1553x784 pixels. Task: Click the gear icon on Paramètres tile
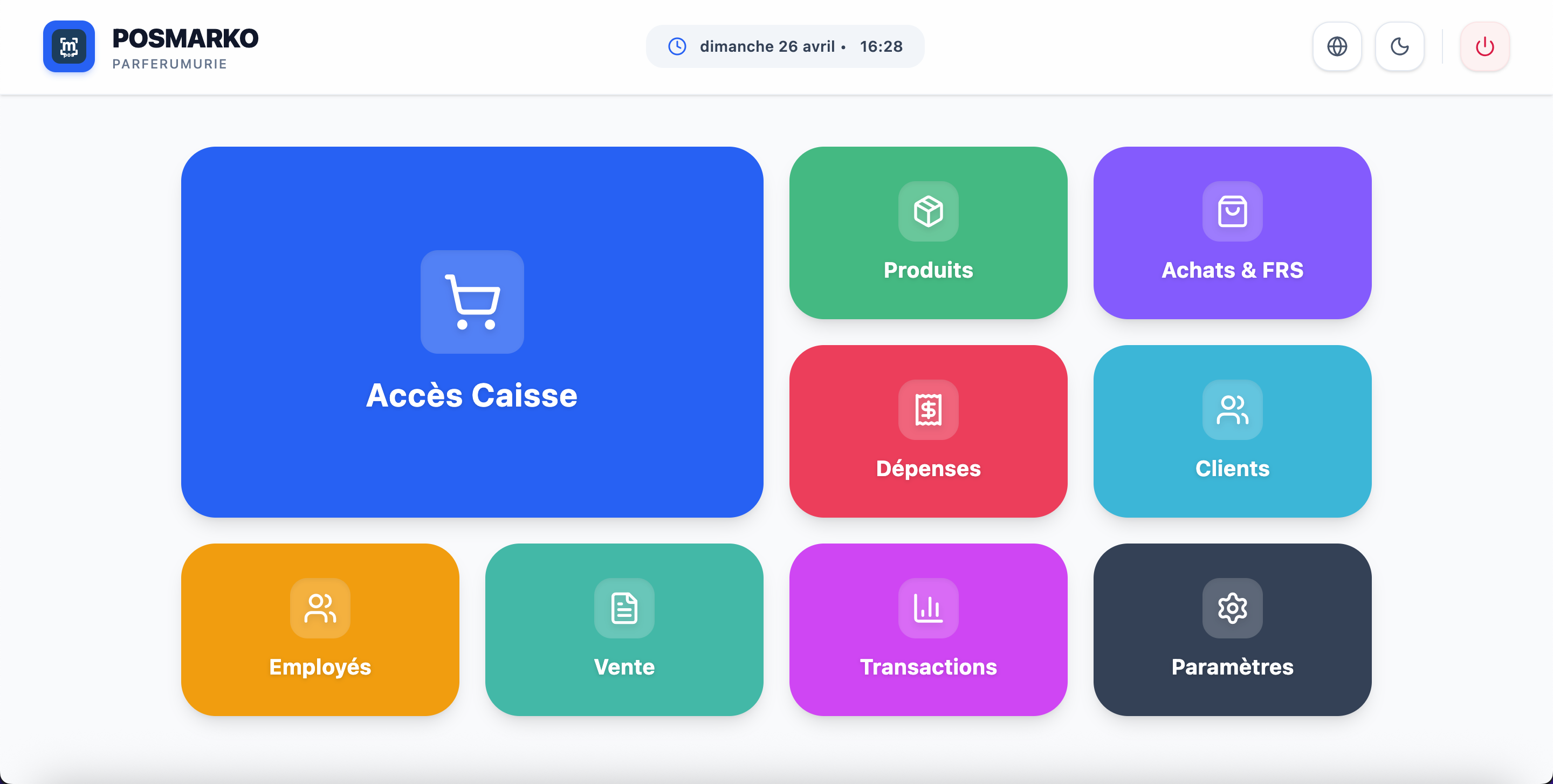[x=1232, y=608]
